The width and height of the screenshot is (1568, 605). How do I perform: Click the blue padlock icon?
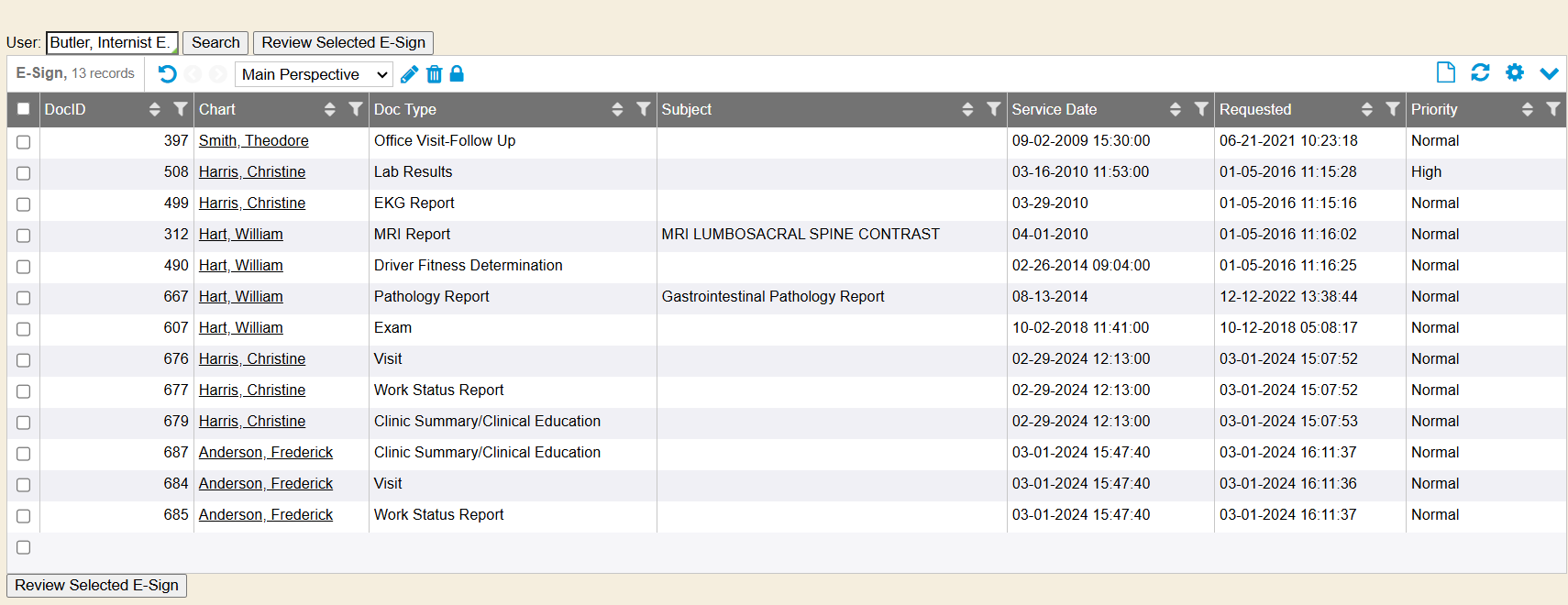457,74
